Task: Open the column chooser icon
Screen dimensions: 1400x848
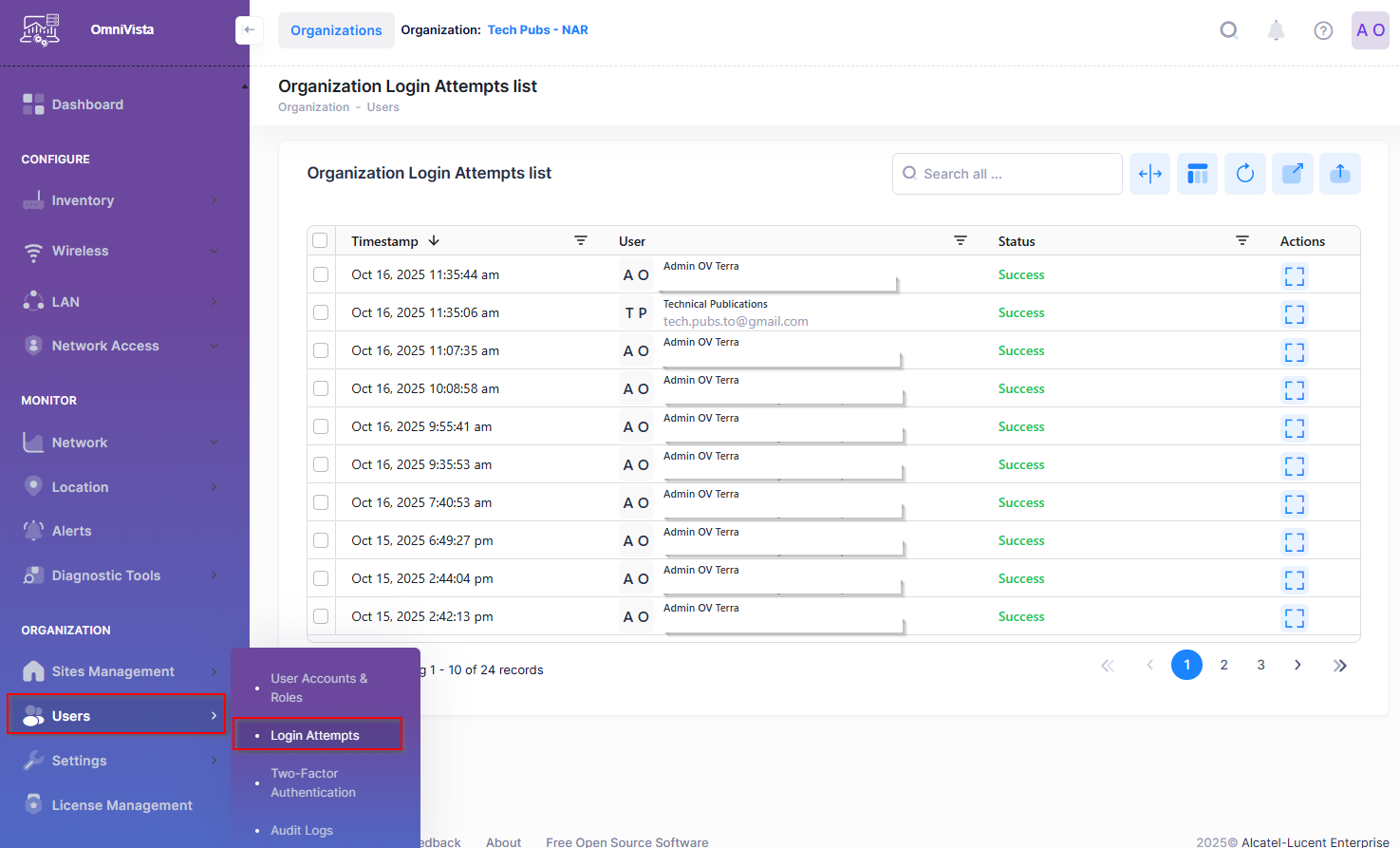Action: coord(1197,174)
